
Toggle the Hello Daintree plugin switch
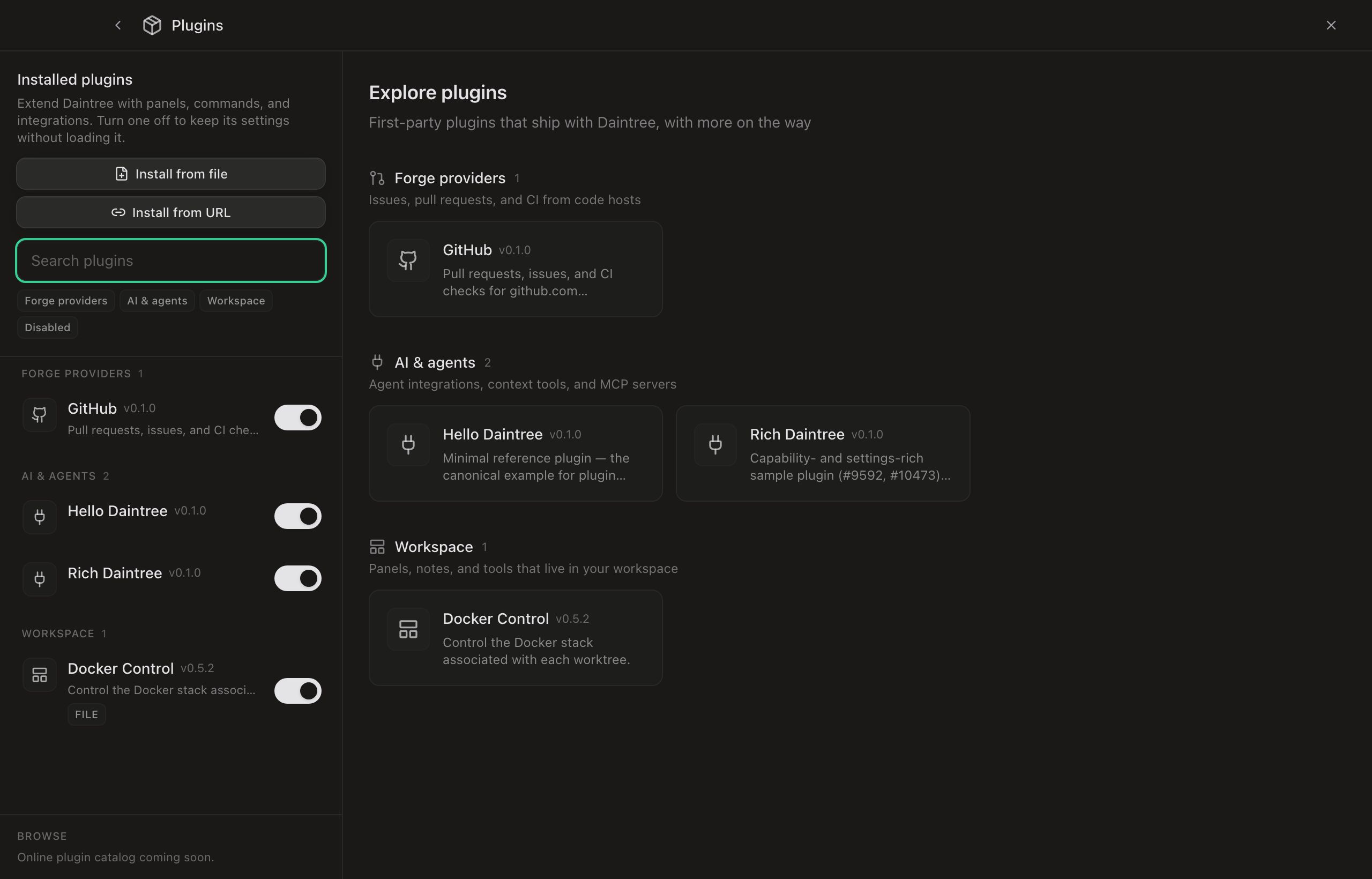[x=298, y=516]
